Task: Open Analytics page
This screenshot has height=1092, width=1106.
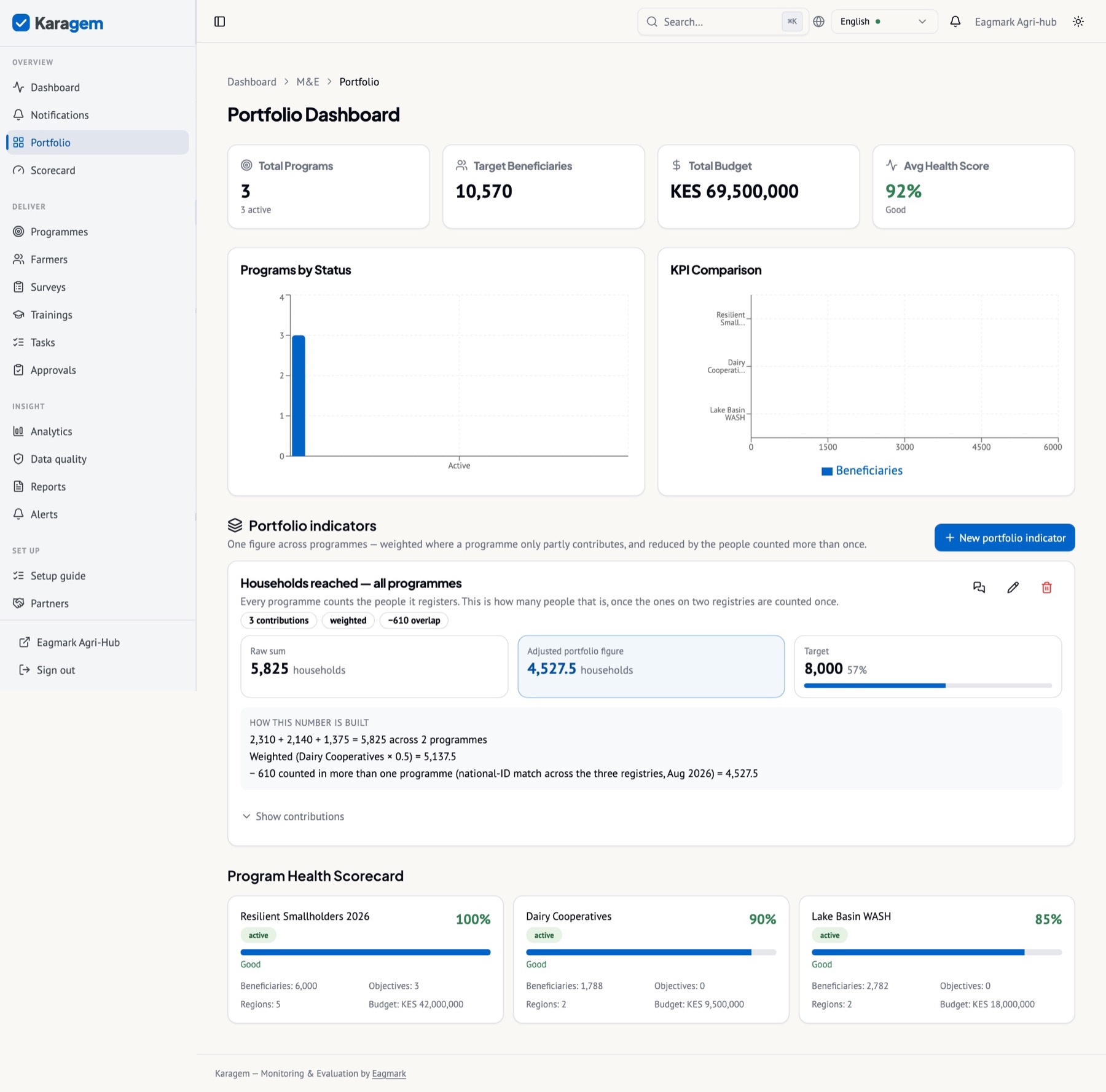Action: [98, 431]
